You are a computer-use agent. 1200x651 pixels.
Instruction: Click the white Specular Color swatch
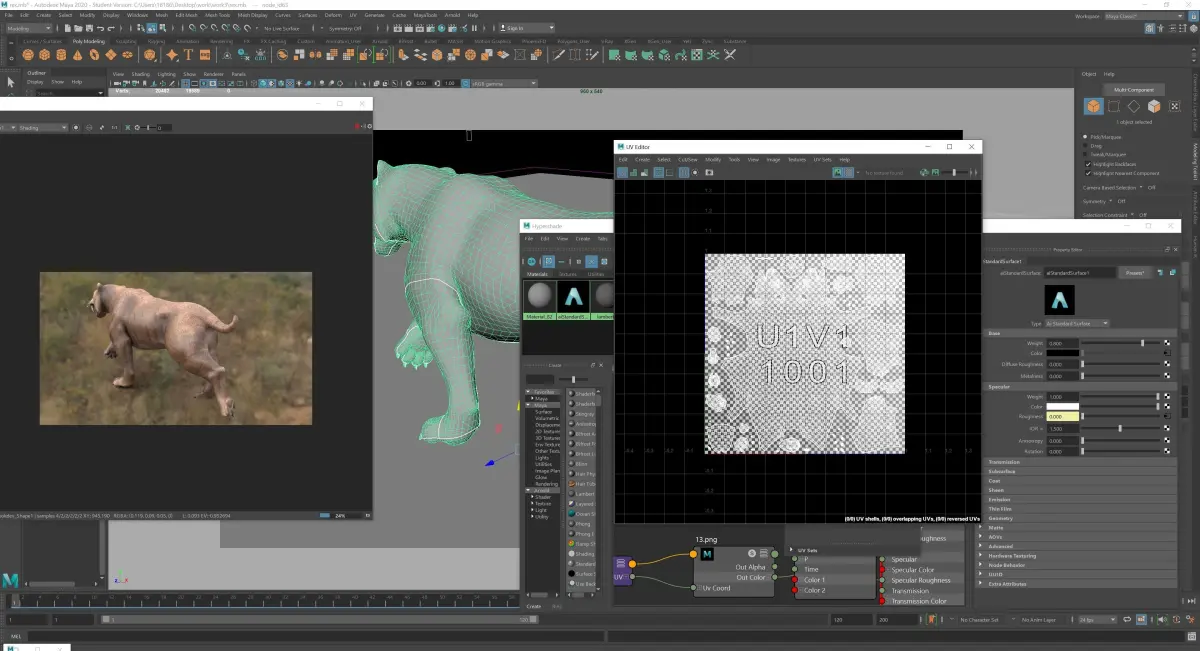(x=1061, y=407)
